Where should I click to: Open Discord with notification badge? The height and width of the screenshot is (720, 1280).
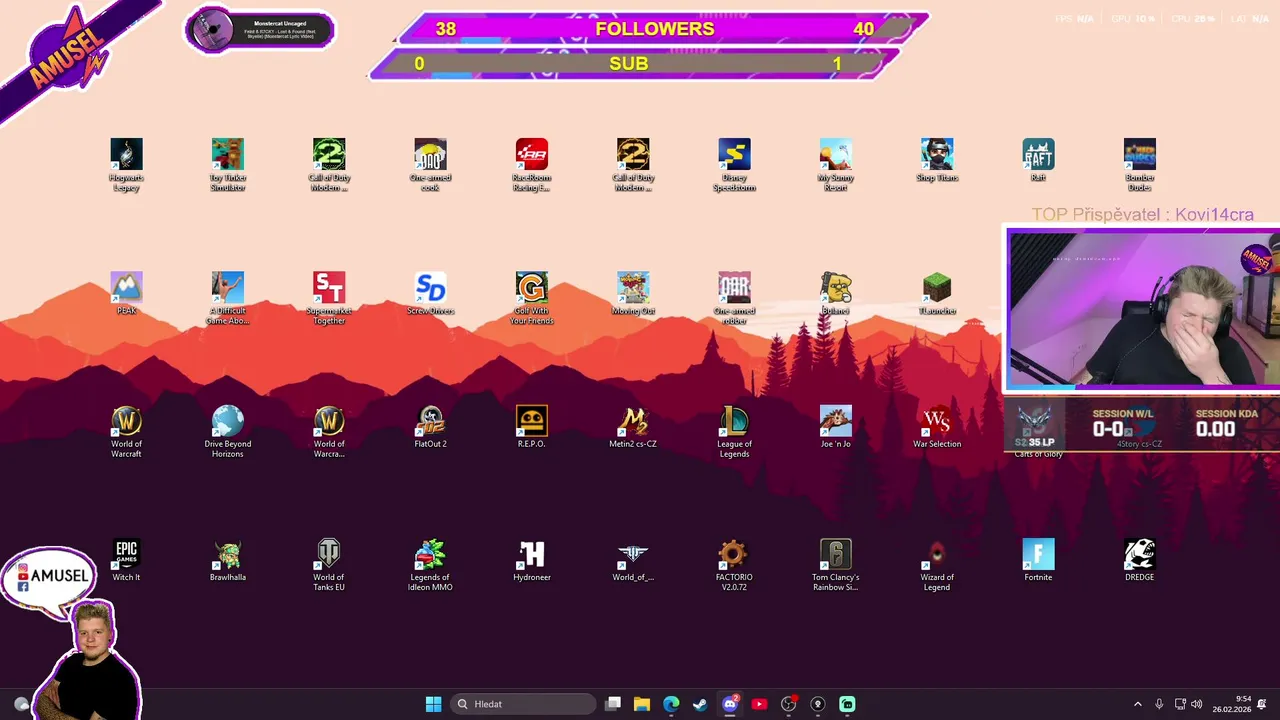point(730,704)
